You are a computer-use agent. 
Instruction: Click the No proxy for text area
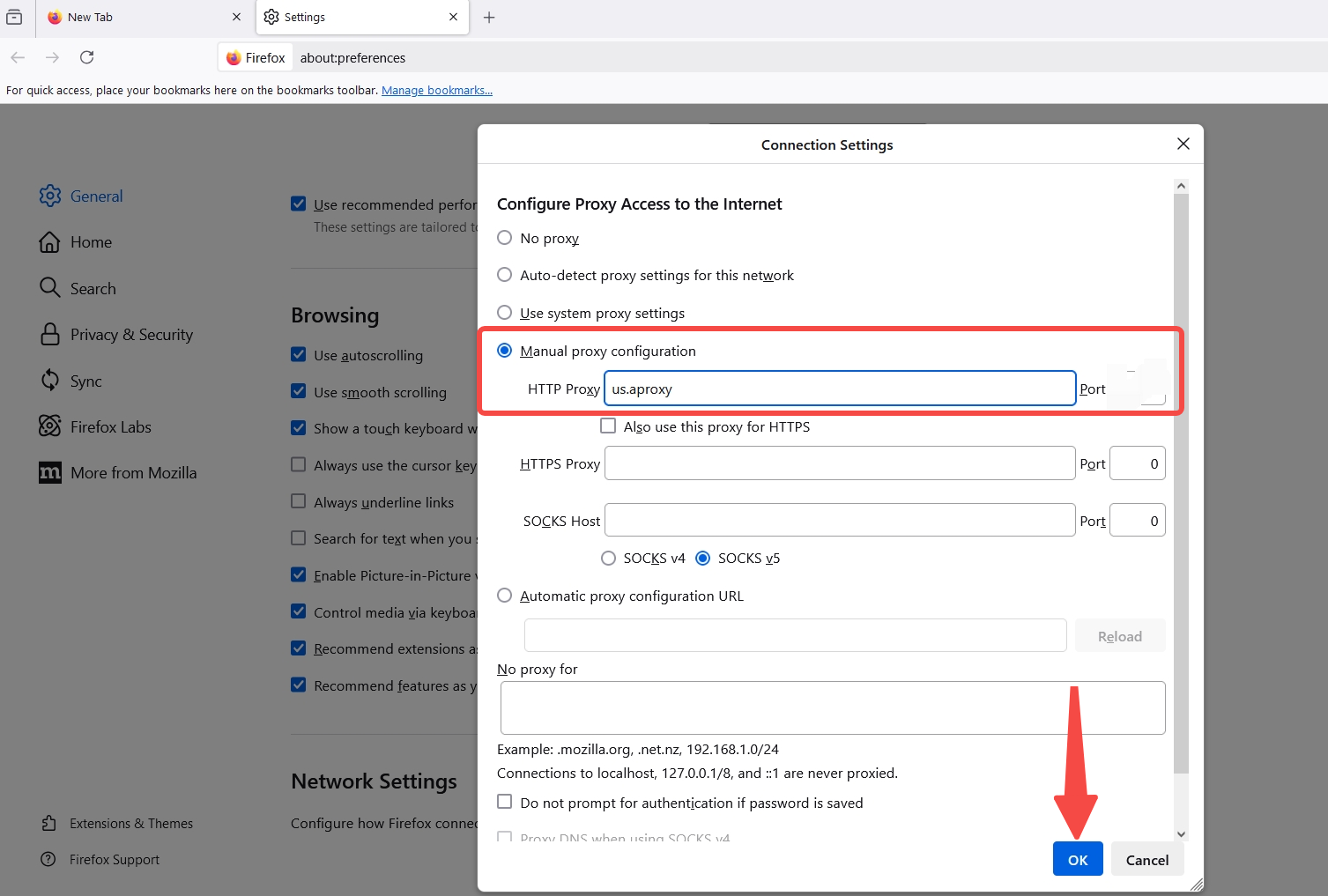pyautogui.click(x=833, y=707)
